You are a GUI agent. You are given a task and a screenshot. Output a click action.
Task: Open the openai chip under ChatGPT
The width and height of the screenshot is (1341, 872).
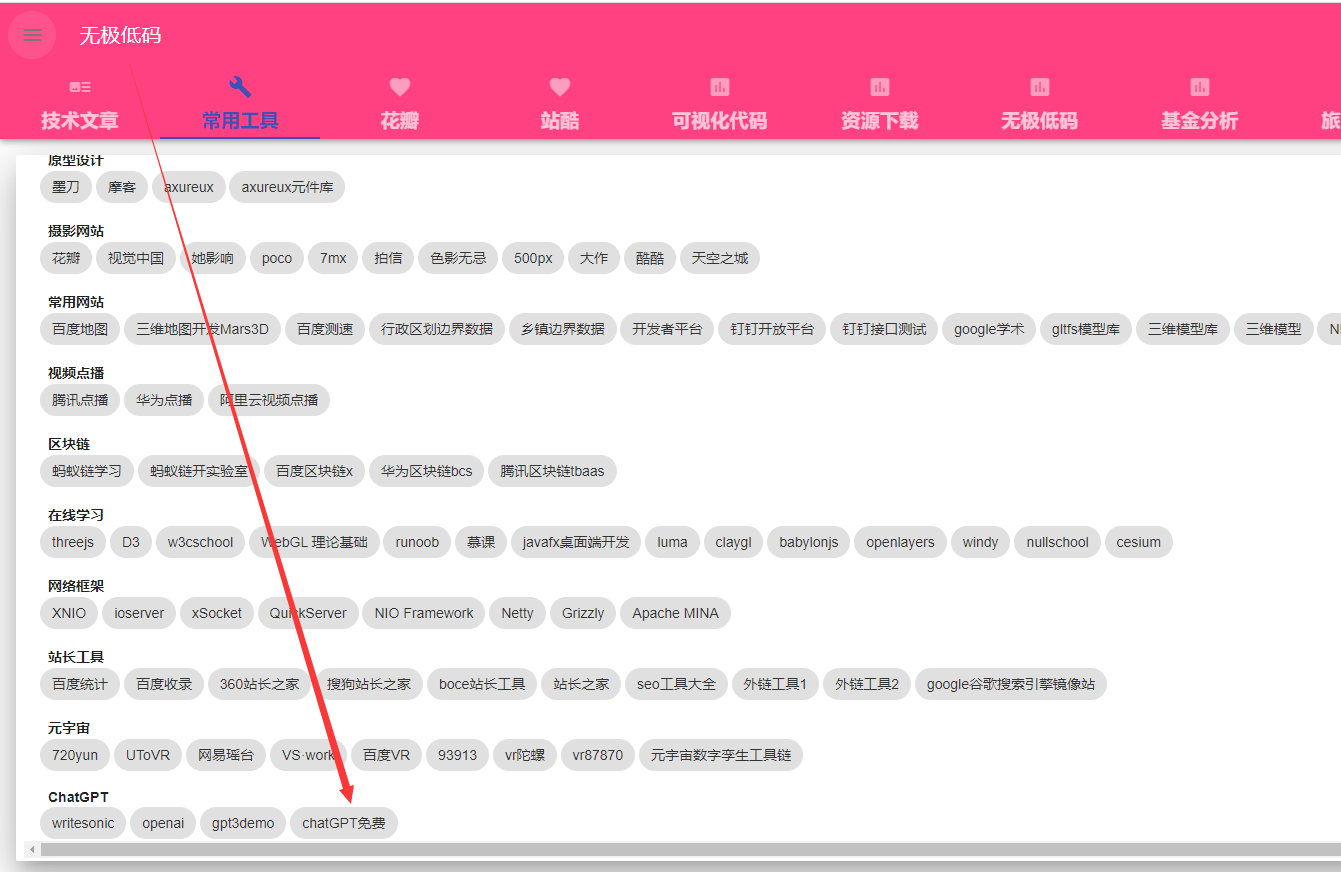coord(163,823)
